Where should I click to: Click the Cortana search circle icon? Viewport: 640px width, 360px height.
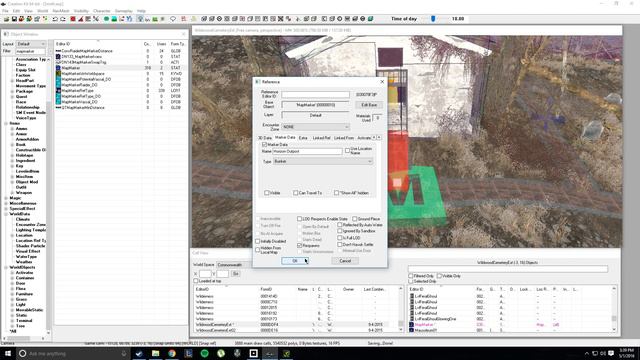tap(23, 353)
